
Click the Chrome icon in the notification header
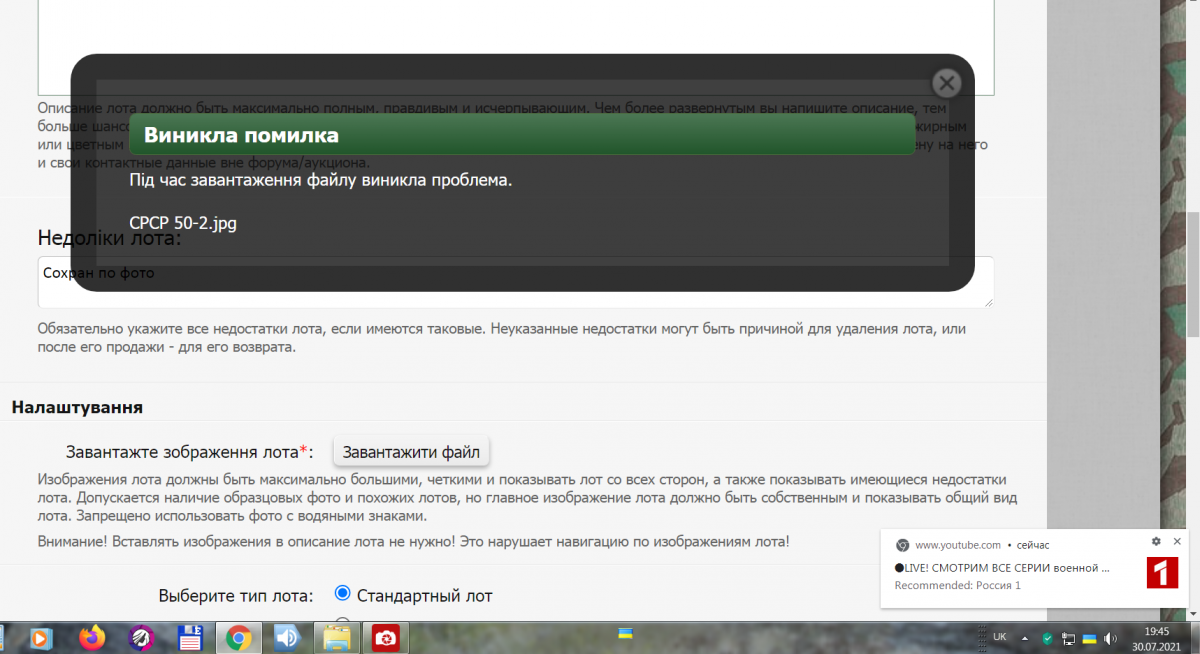pos(901,545)
